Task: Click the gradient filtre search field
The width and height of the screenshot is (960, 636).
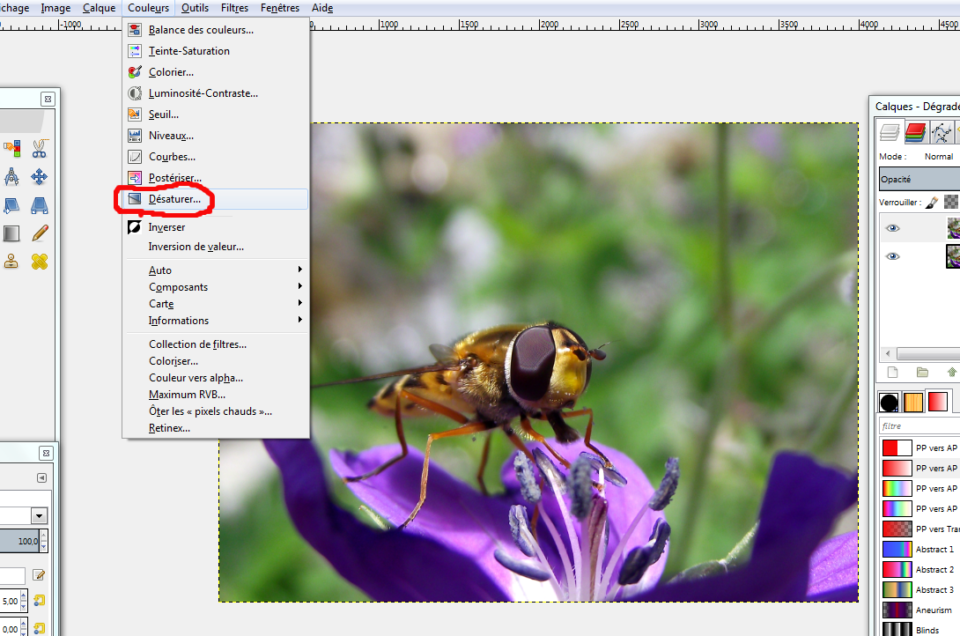Action: [920, 426]
